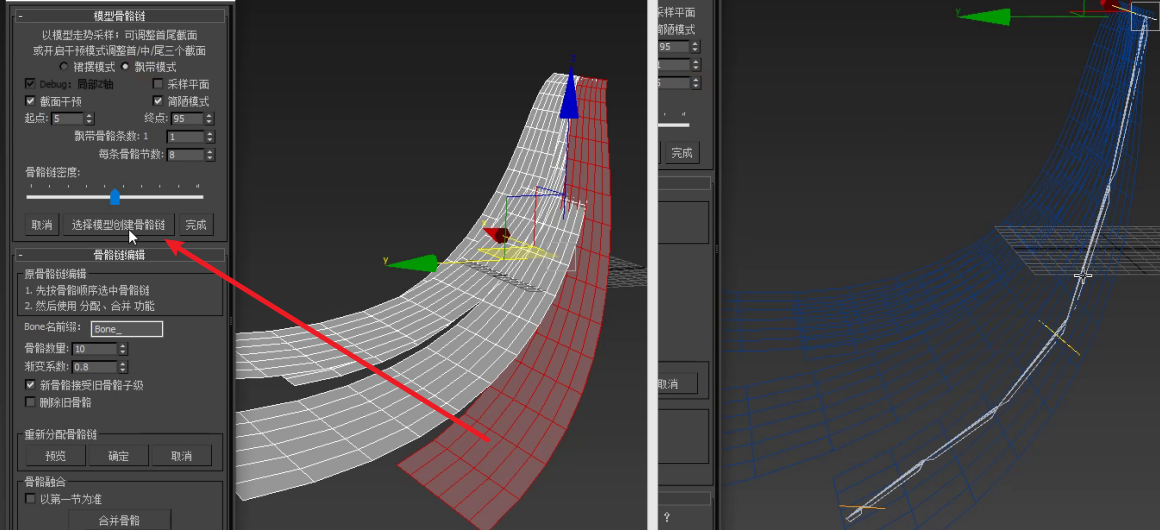1160x530 pixels.
Task: Click the 起点 spinner arrows
Action: tap(90, 118)
